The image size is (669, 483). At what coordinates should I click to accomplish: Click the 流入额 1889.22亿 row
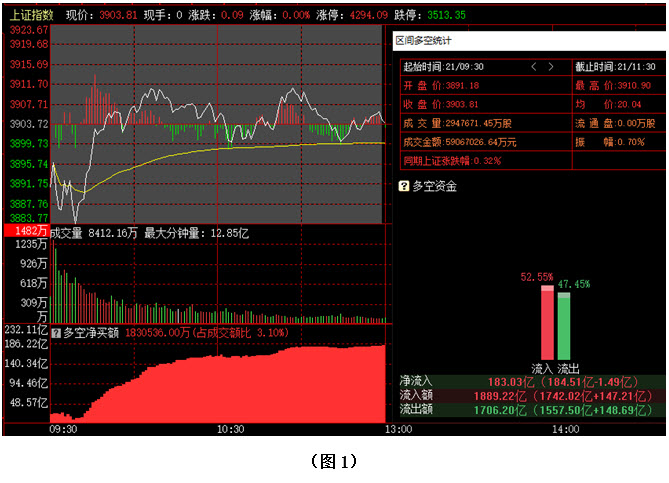tap(532, 396)
